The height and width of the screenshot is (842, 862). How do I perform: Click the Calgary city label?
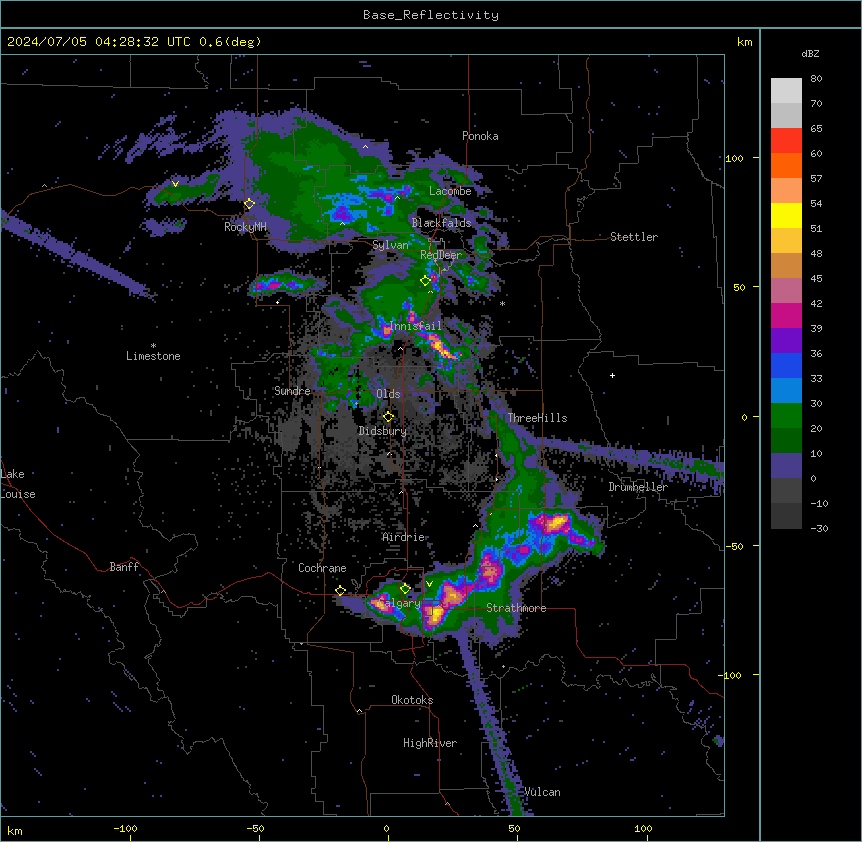coord(401,603)
